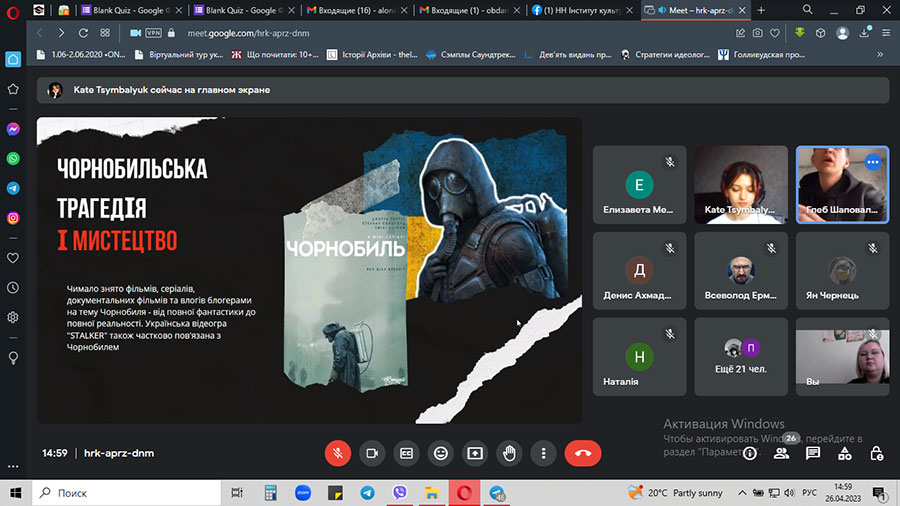Click the Opera logo menu

pos(13,11)
